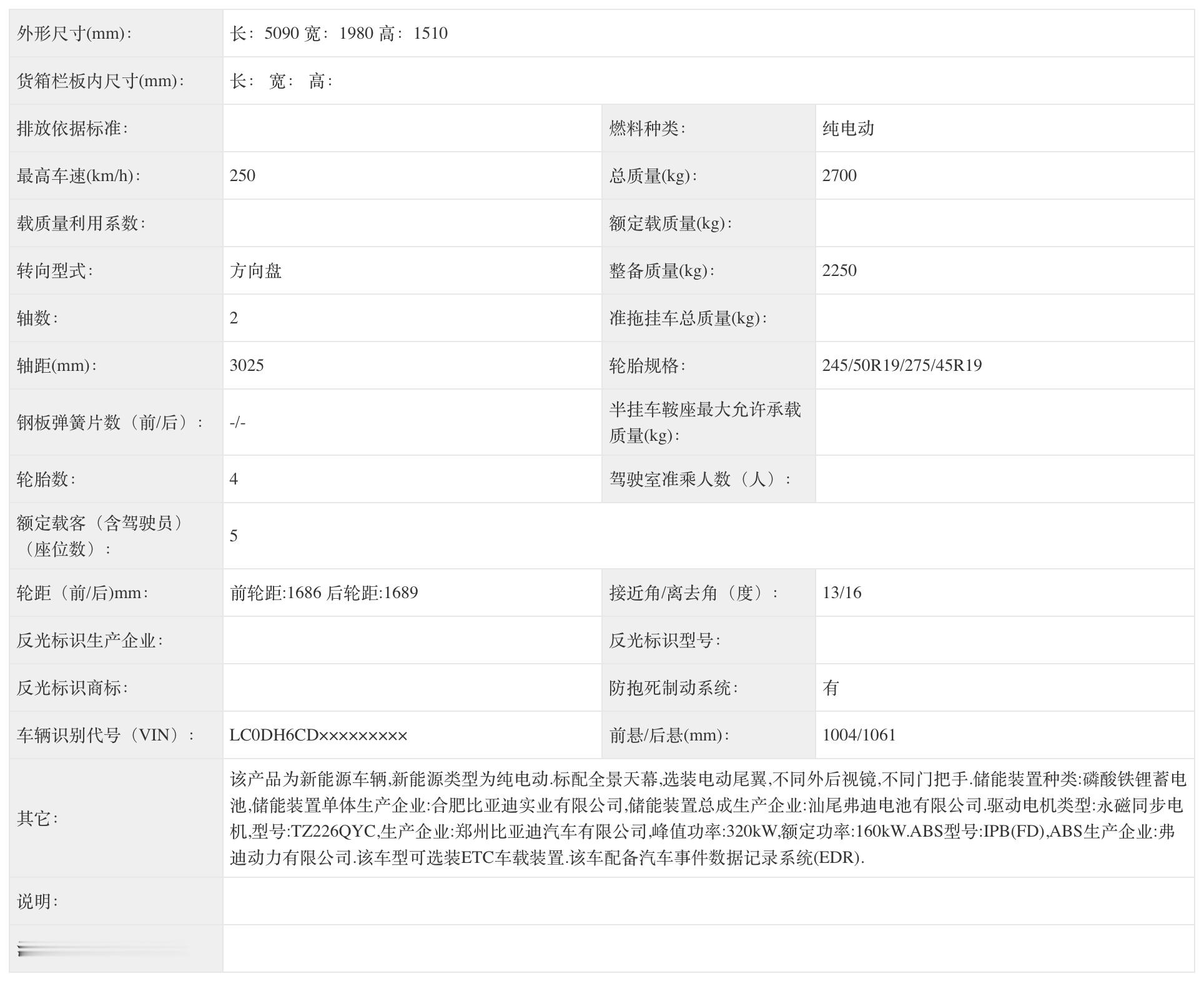The height and width of the screenshot is (984, 1204).
Task: Click the 说明 label cell
Action: point(116,901)
